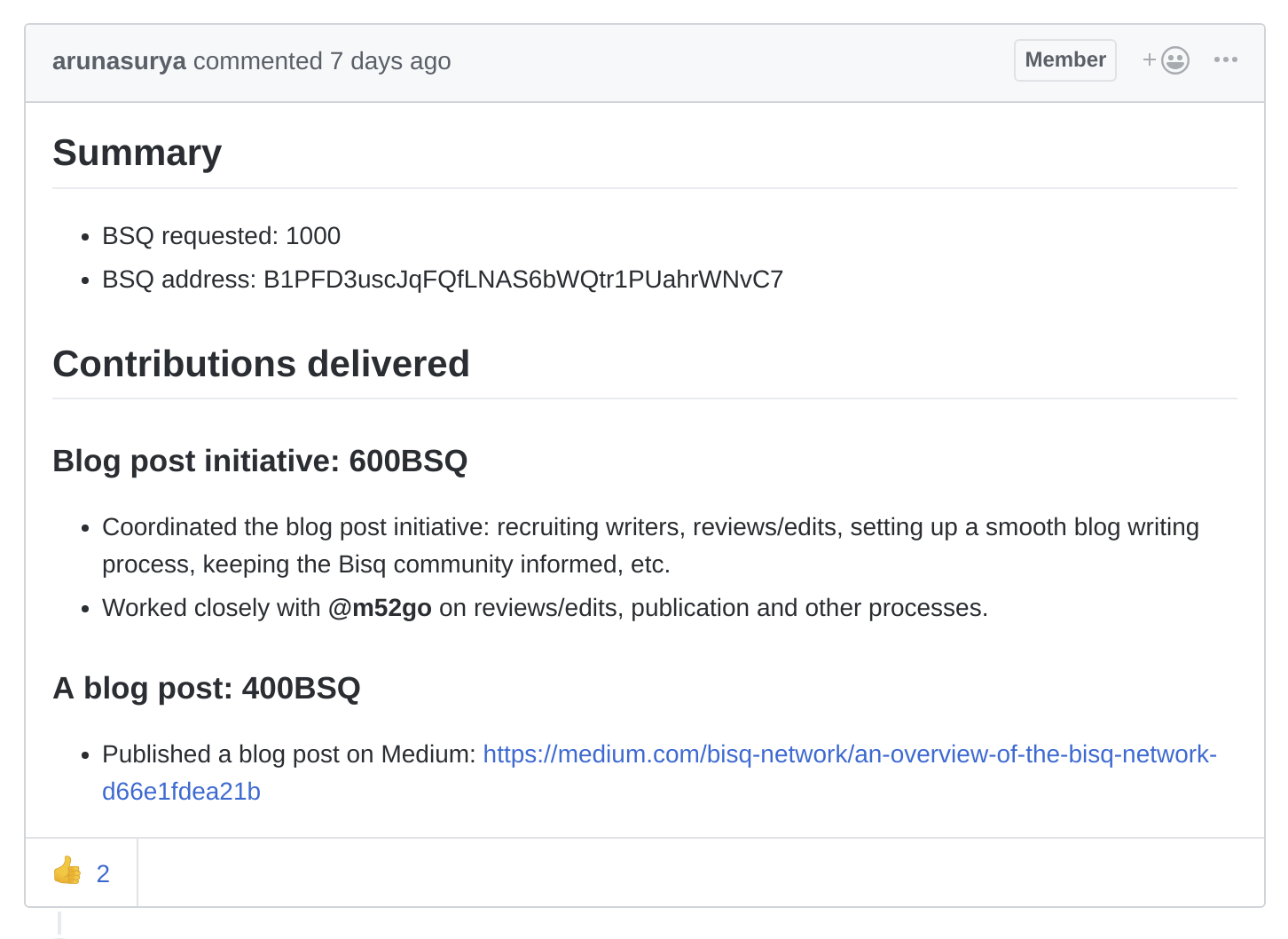Click the word "commented" in the header
The image size is (1288, 939).
(x=257, y=61)
